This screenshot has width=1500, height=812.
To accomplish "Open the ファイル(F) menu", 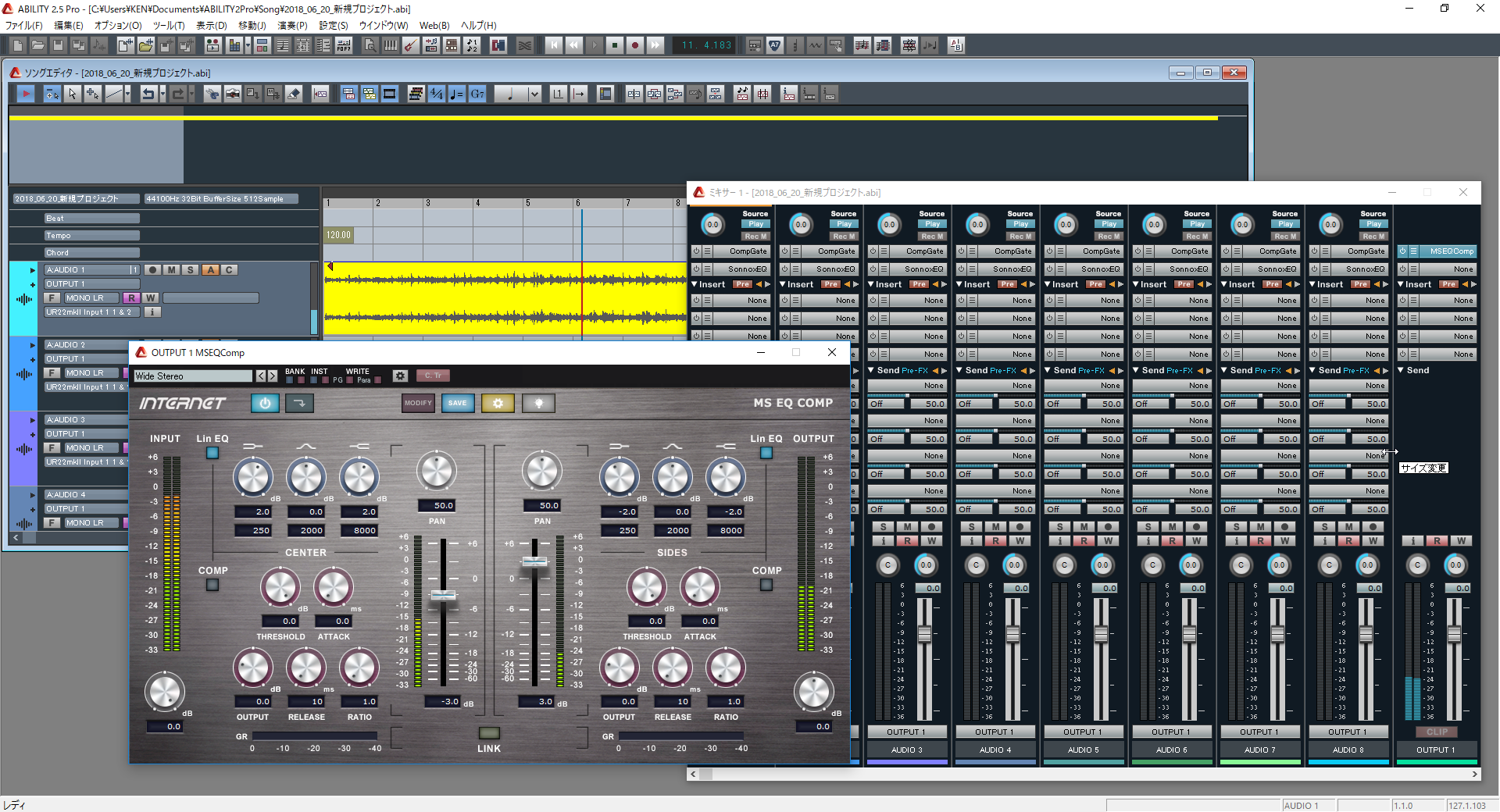I will pyautogui.click(x=24, y=25).
